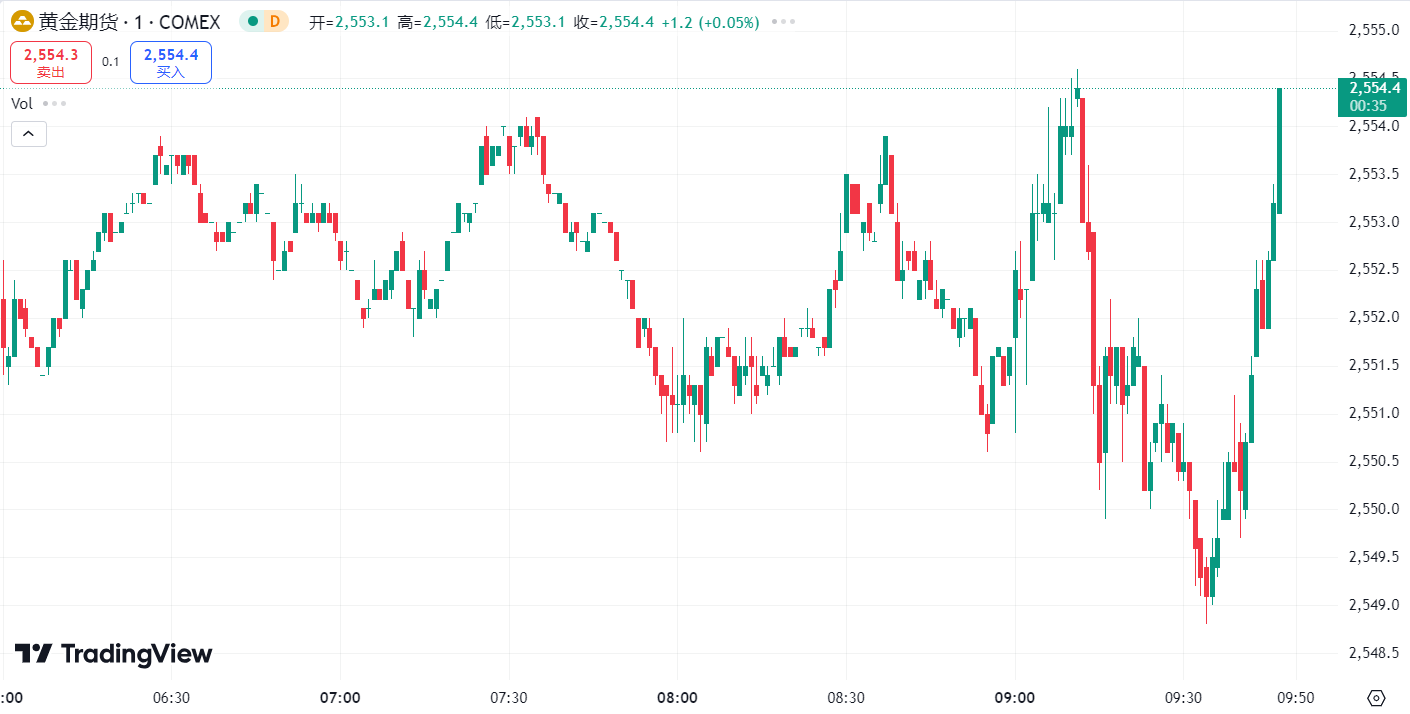The image size is (1410, 714).
Task: Click the green market status dot
Action: click(252, 22)
